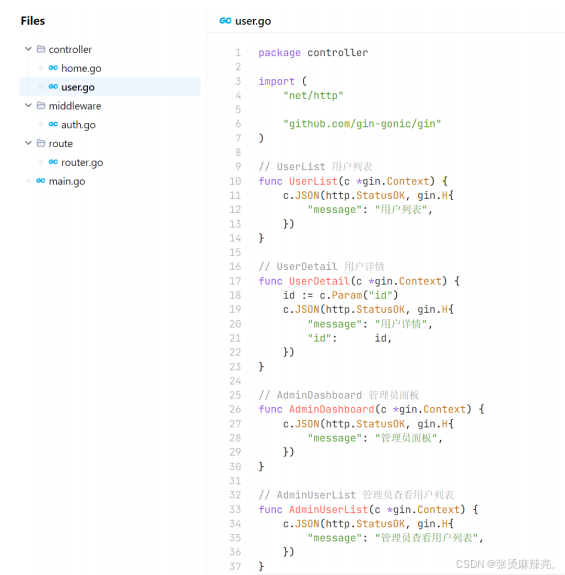Open main.go file
The width and height of the screenshot is (565, 575).
[x=67, y=182]
